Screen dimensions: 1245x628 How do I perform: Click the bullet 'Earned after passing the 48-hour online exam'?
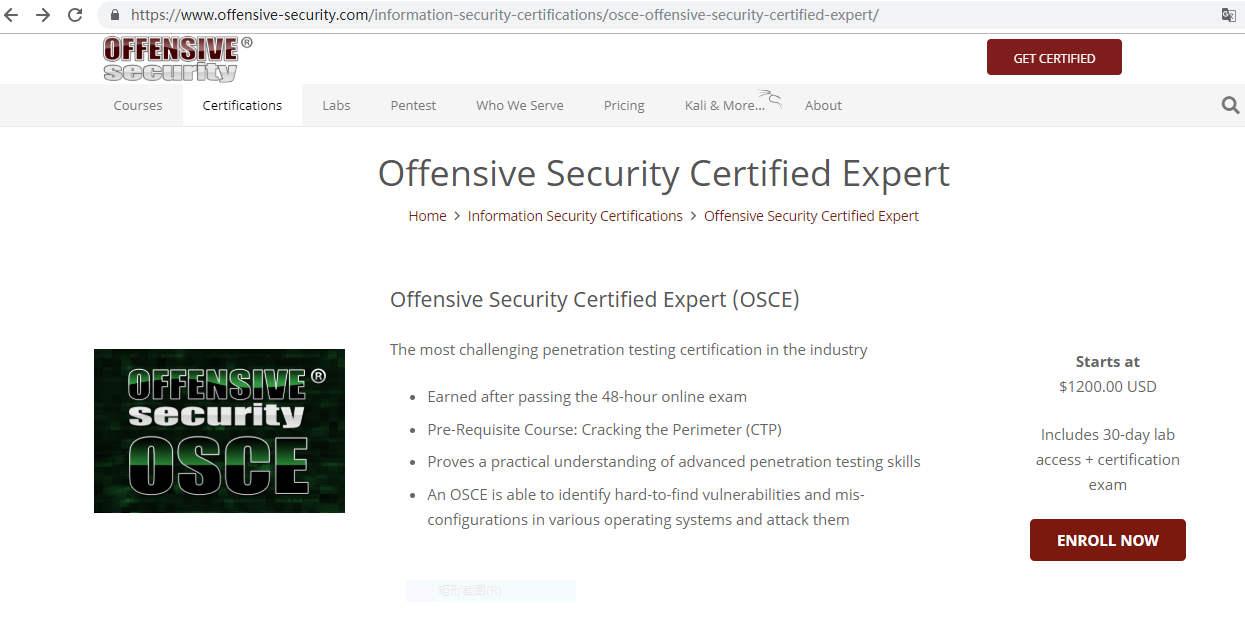point(587,397)
